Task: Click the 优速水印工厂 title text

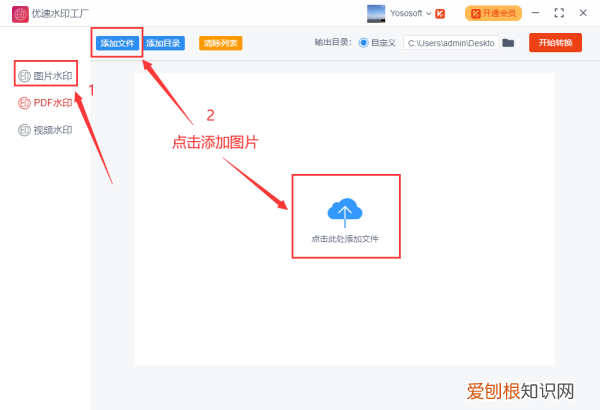Action: click(x=60, y=14)
